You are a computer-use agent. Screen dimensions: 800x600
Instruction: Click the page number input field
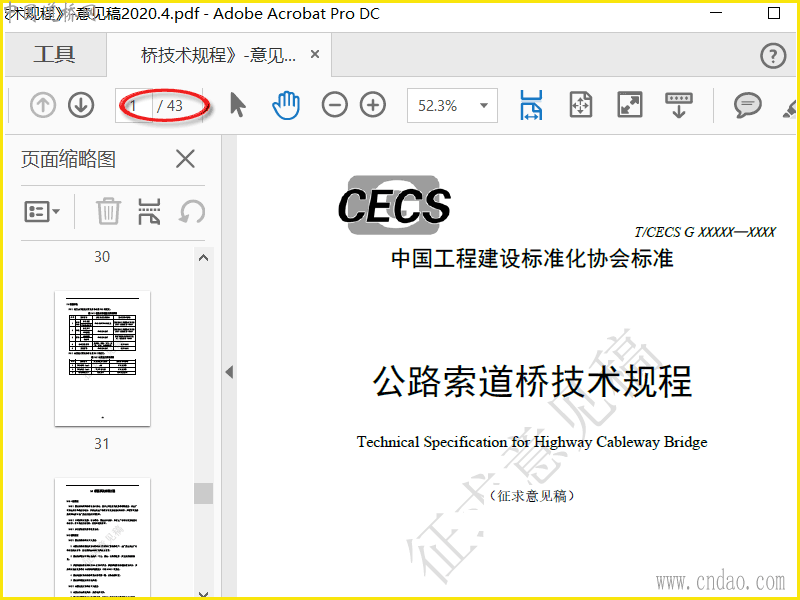[134, 106]
